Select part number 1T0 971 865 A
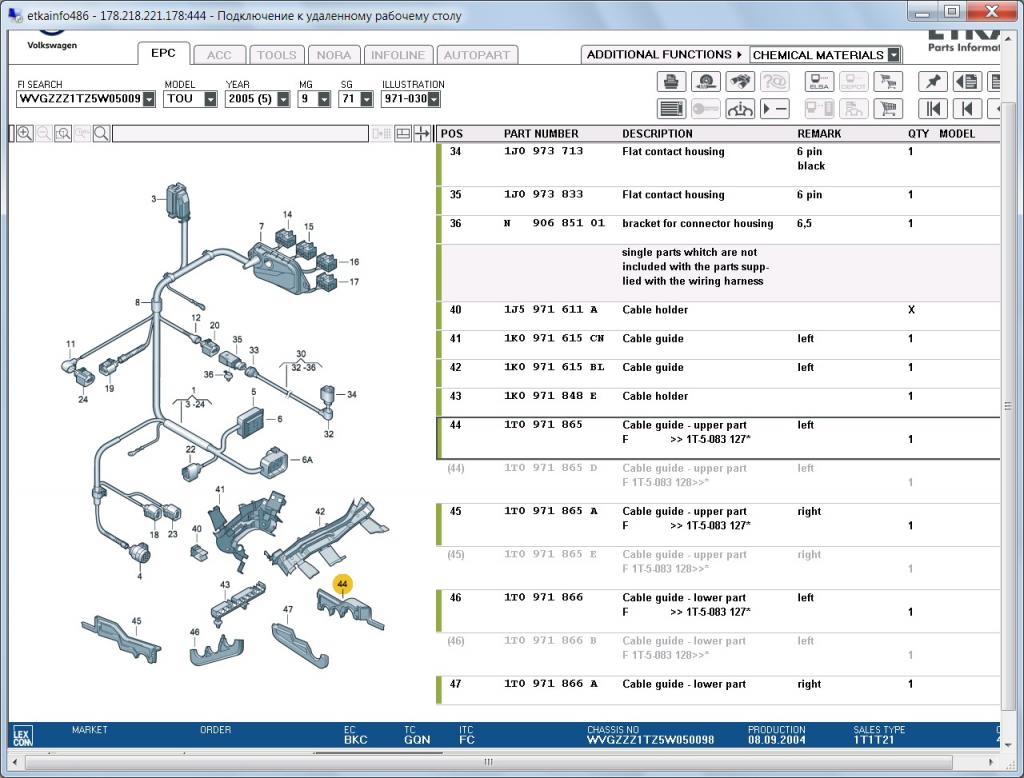This screenshot has width=1024, height=778. [551, 511]
